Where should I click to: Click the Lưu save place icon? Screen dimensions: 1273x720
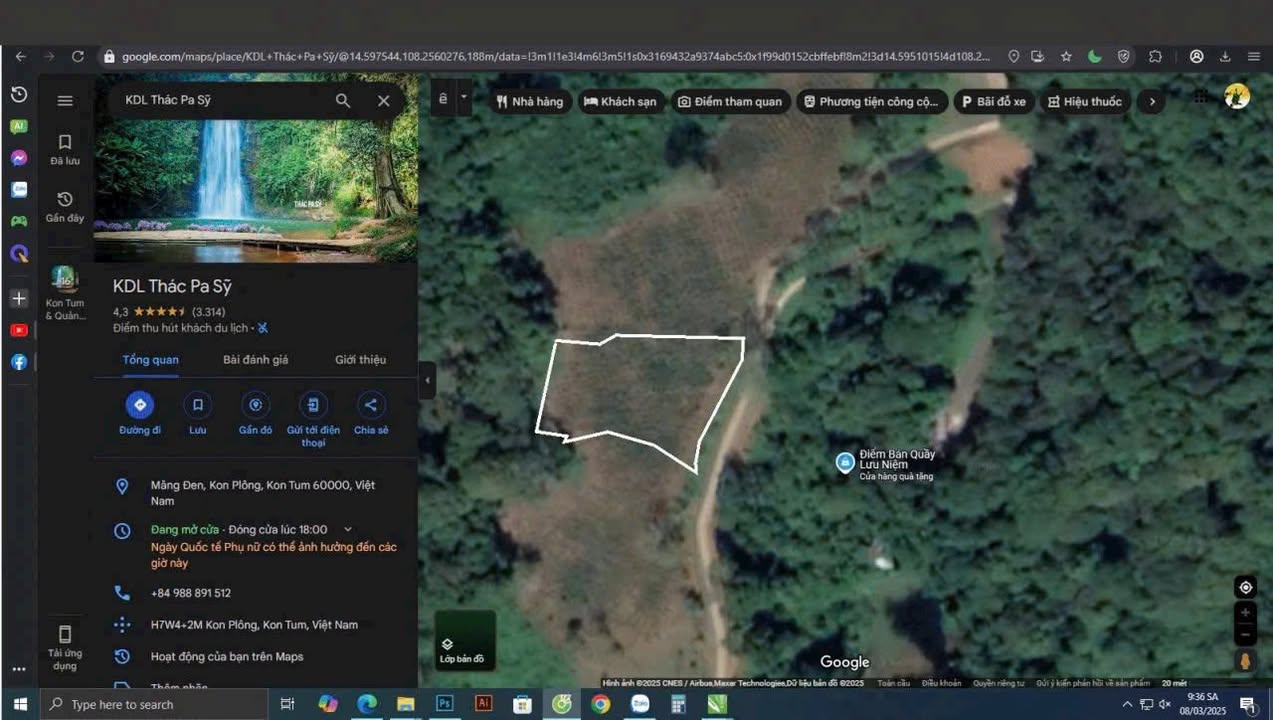click(x=198, y=405)
